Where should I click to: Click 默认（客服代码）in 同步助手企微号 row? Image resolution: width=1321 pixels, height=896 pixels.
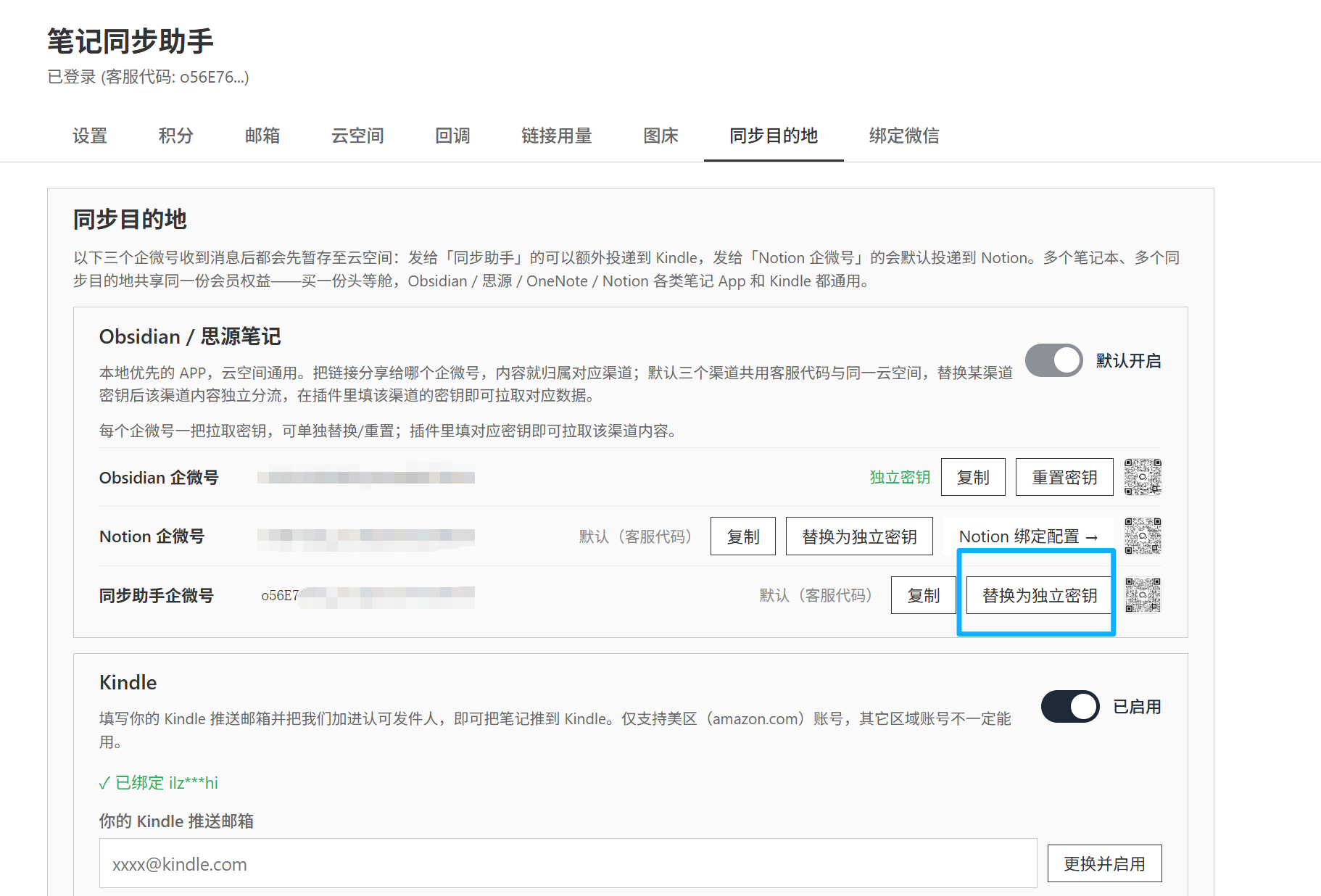[x=816, y=595]
